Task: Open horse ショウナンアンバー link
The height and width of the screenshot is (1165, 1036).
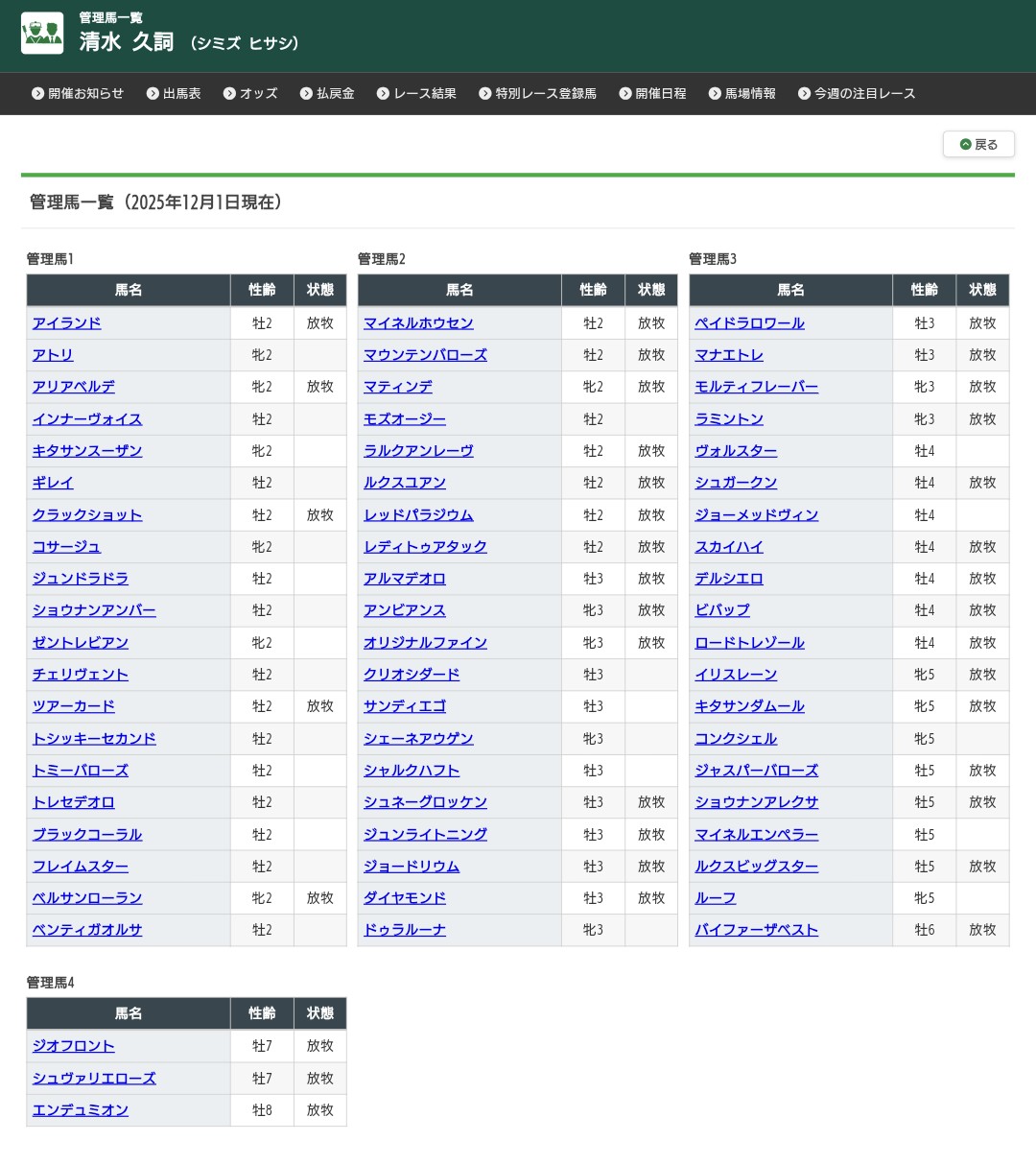Action: 94,610
